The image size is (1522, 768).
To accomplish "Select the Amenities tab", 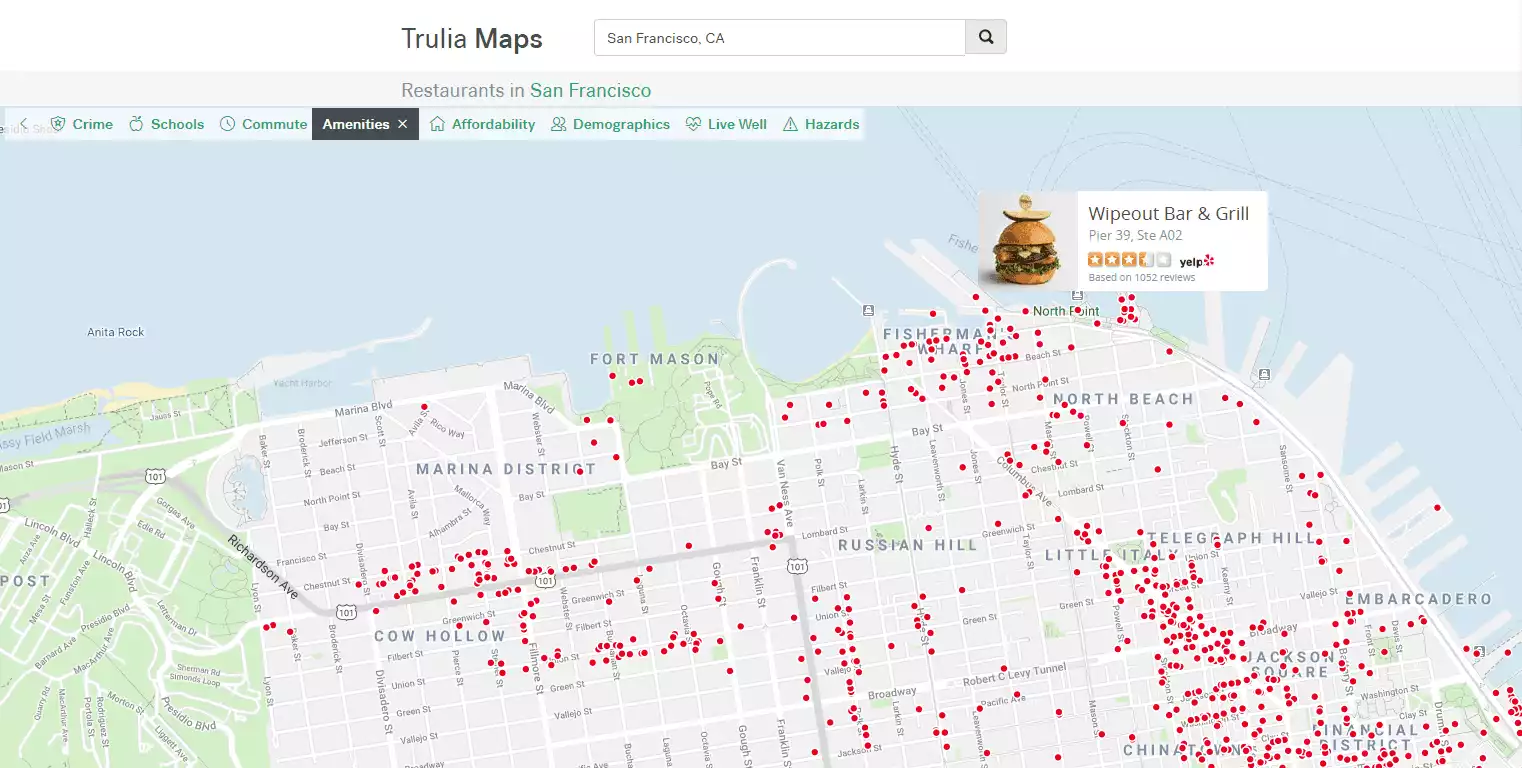I will tap(355, 124).
